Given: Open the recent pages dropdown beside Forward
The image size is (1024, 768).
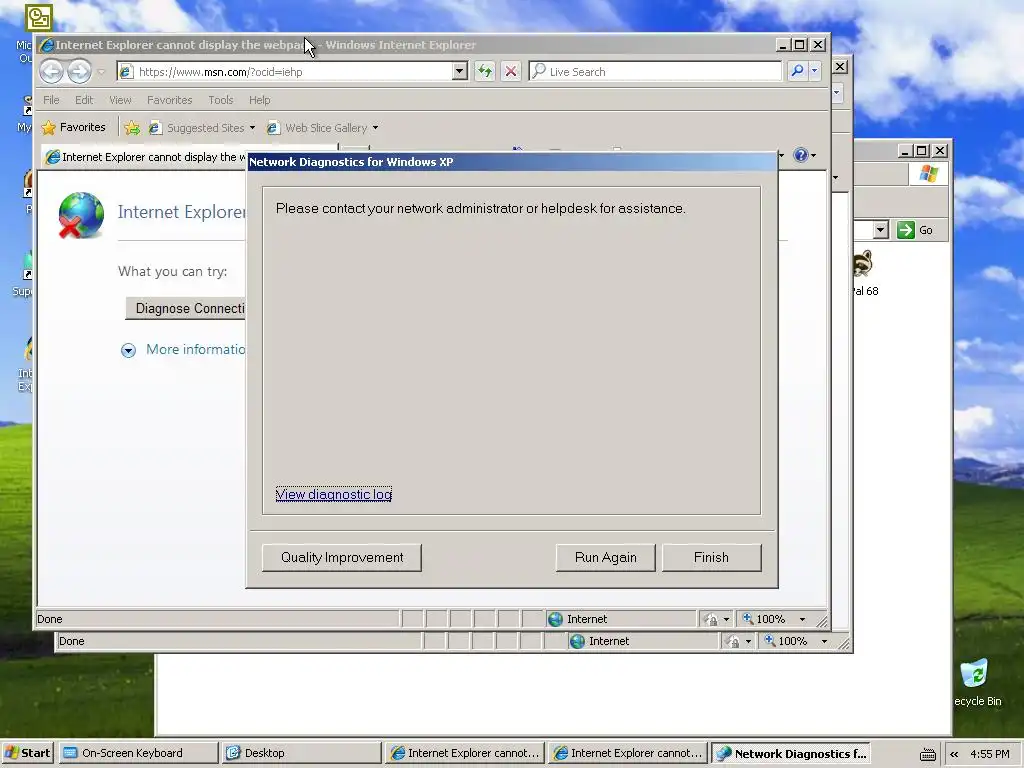Looking at the screenshot, I should pyautogui.click(x=101, y=72).
